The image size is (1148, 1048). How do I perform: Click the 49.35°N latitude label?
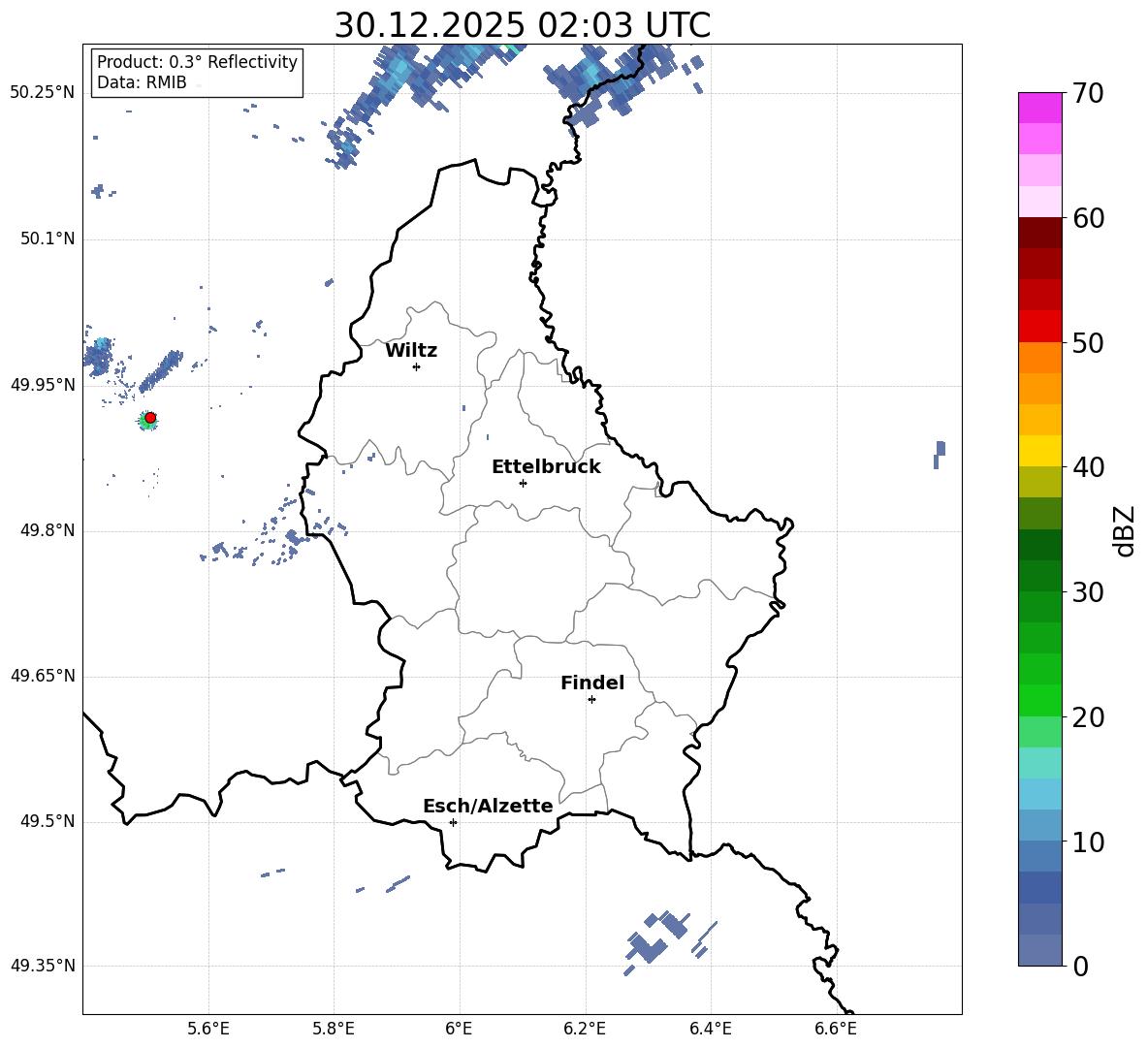(x=43, y=966)
